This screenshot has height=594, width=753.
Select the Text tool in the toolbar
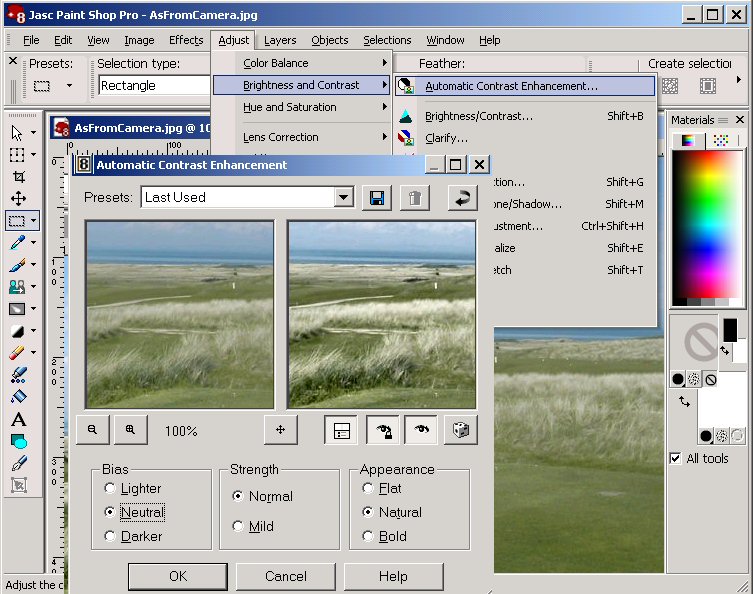coord(18,419)
